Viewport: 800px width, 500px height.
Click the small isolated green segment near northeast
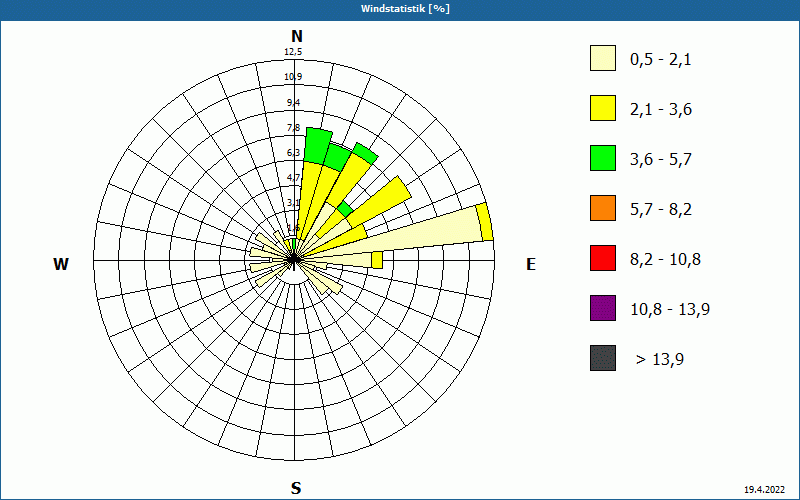(x=345, y=210)
